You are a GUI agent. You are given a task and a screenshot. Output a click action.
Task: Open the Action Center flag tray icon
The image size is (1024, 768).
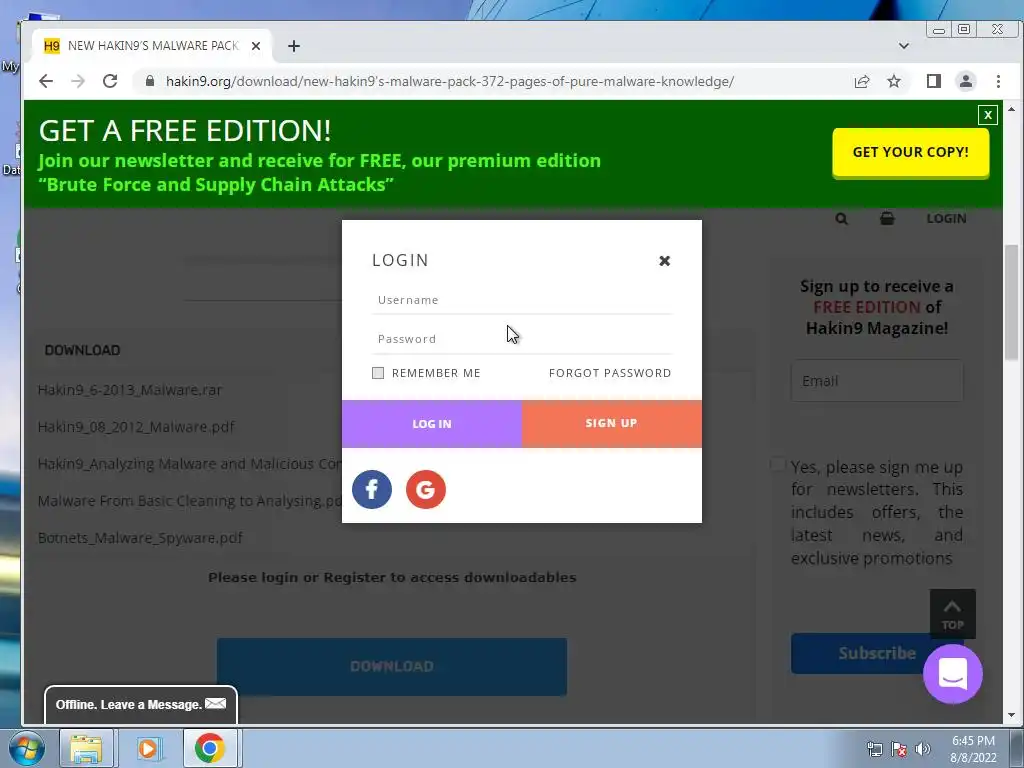(x=899, y=749)
